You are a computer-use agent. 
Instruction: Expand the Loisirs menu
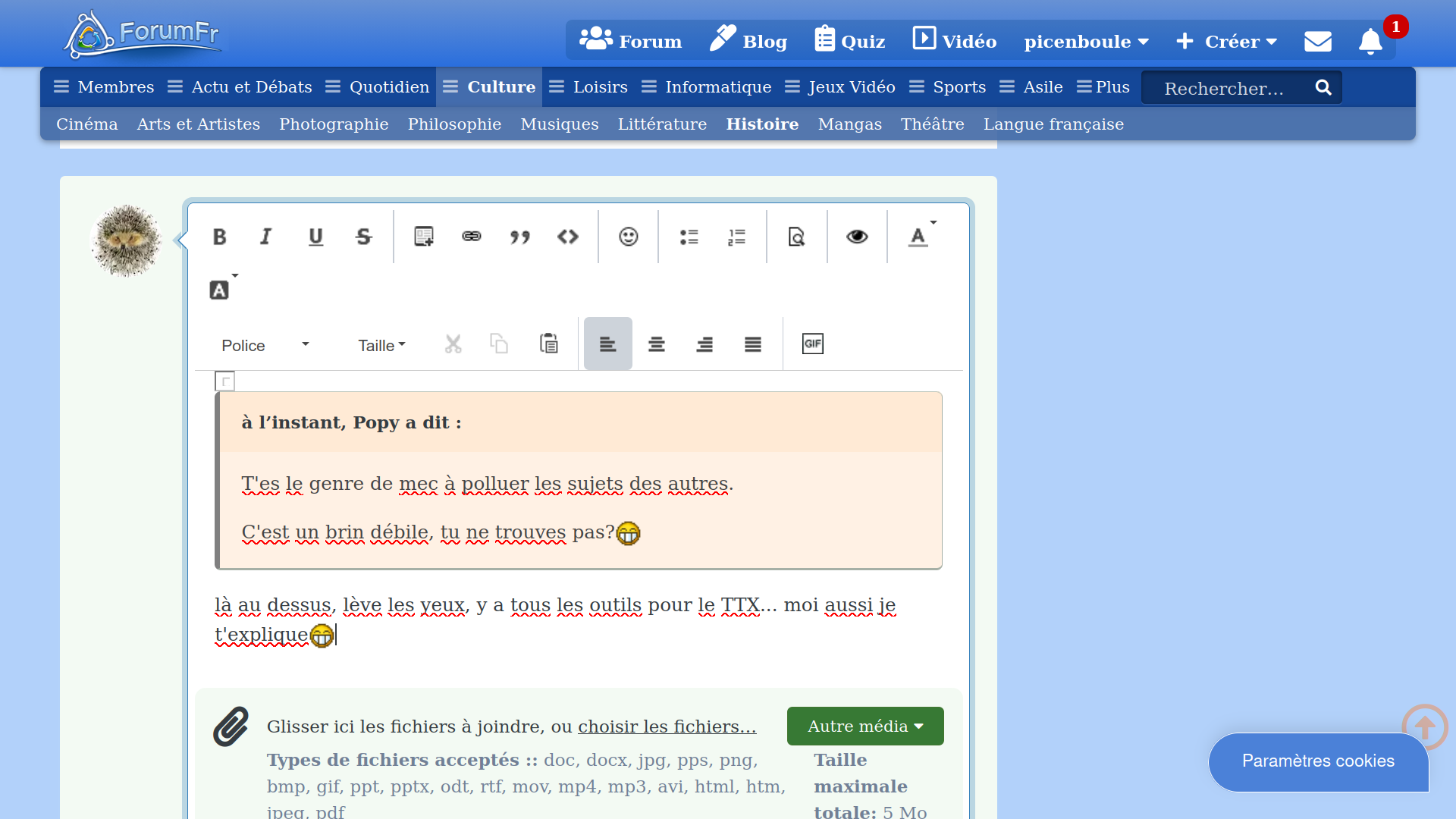(588, 87)
